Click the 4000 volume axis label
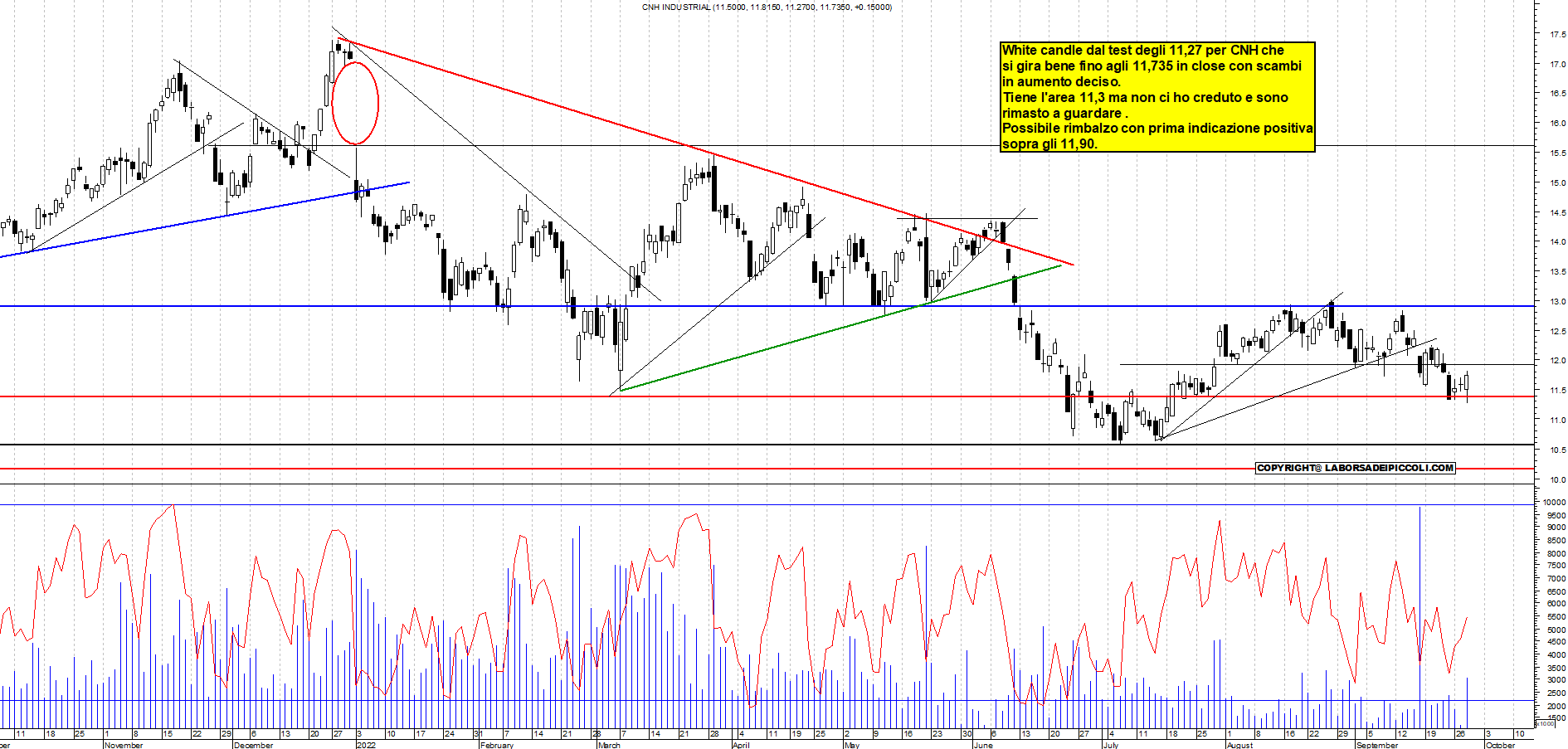This screenshot has width=1568, height=749. [x=1556, y=655]
